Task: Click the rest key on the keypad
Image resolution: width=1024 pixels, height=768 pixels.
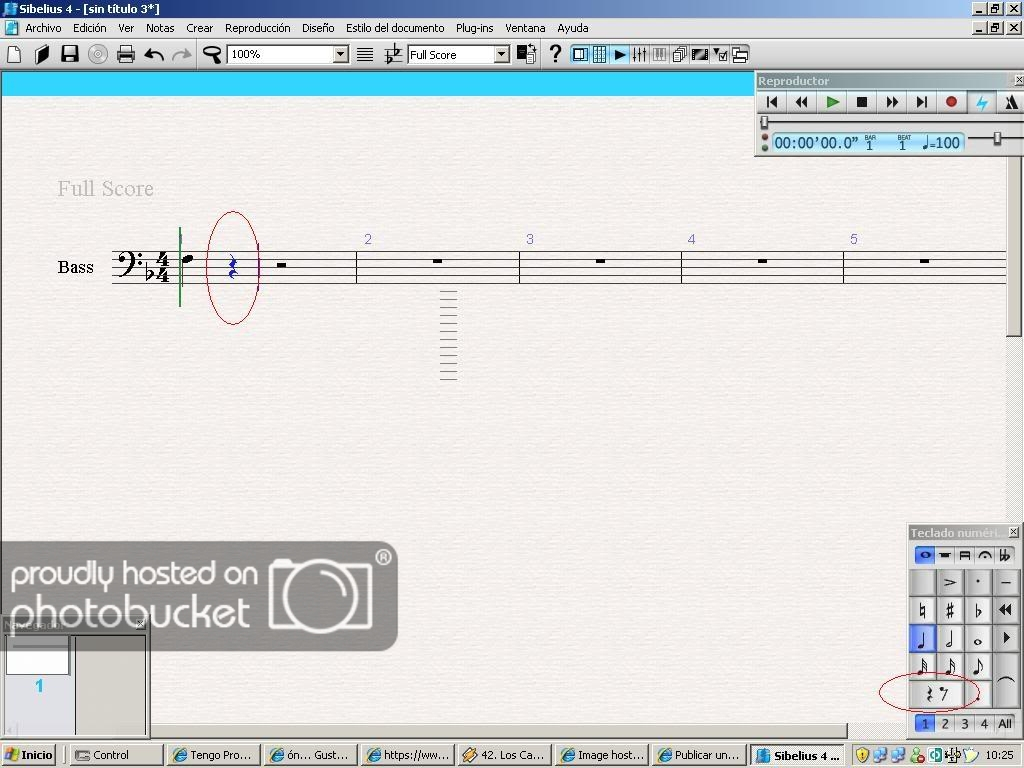Action: click(x=936, y=694)
